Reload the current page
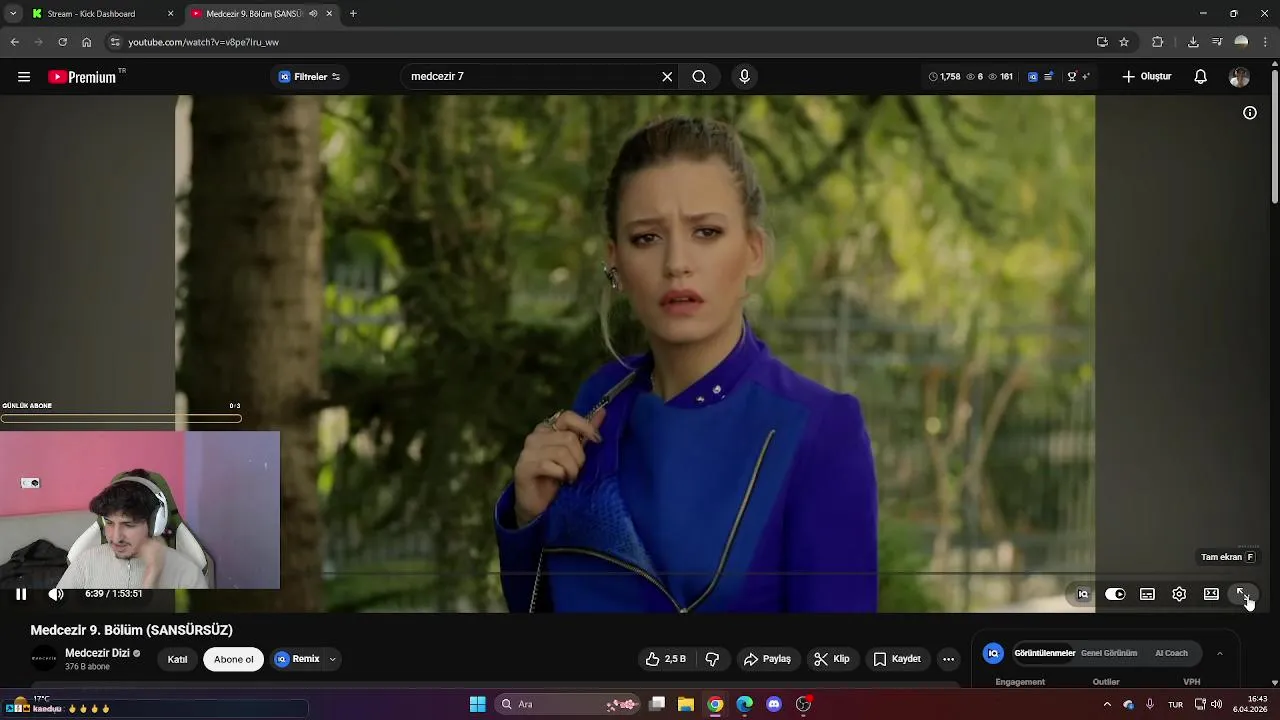The height and width of the screenshot is (720, 1280). 62,42
